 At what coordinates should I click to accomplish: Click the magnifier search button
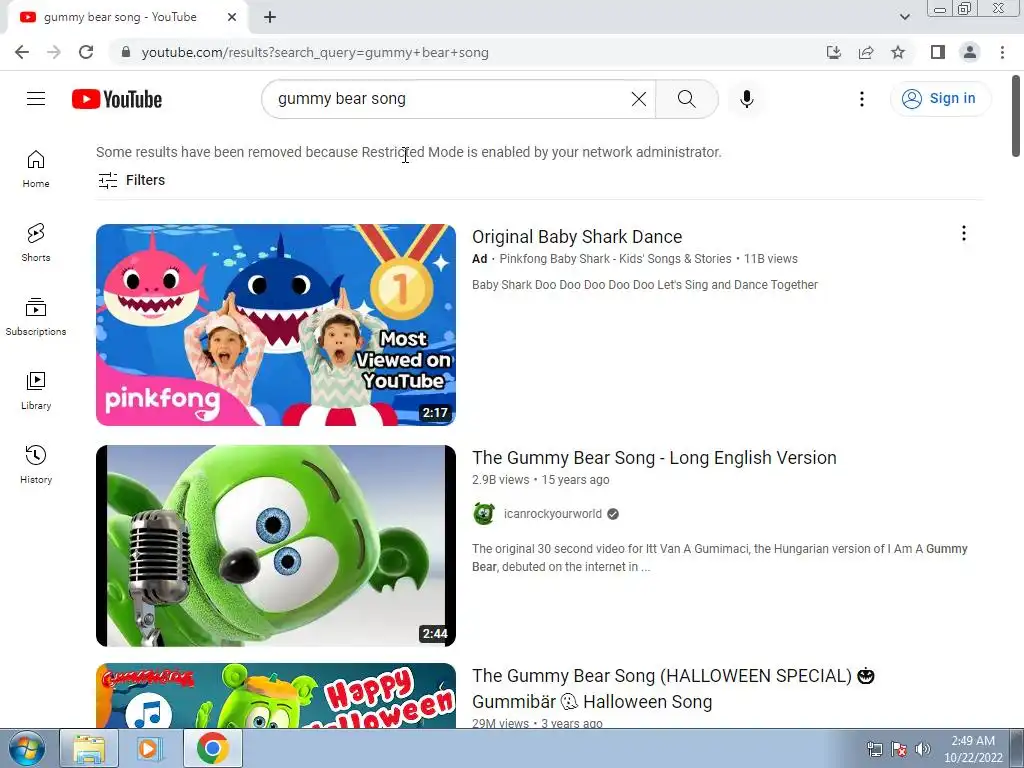click(686, 99)
